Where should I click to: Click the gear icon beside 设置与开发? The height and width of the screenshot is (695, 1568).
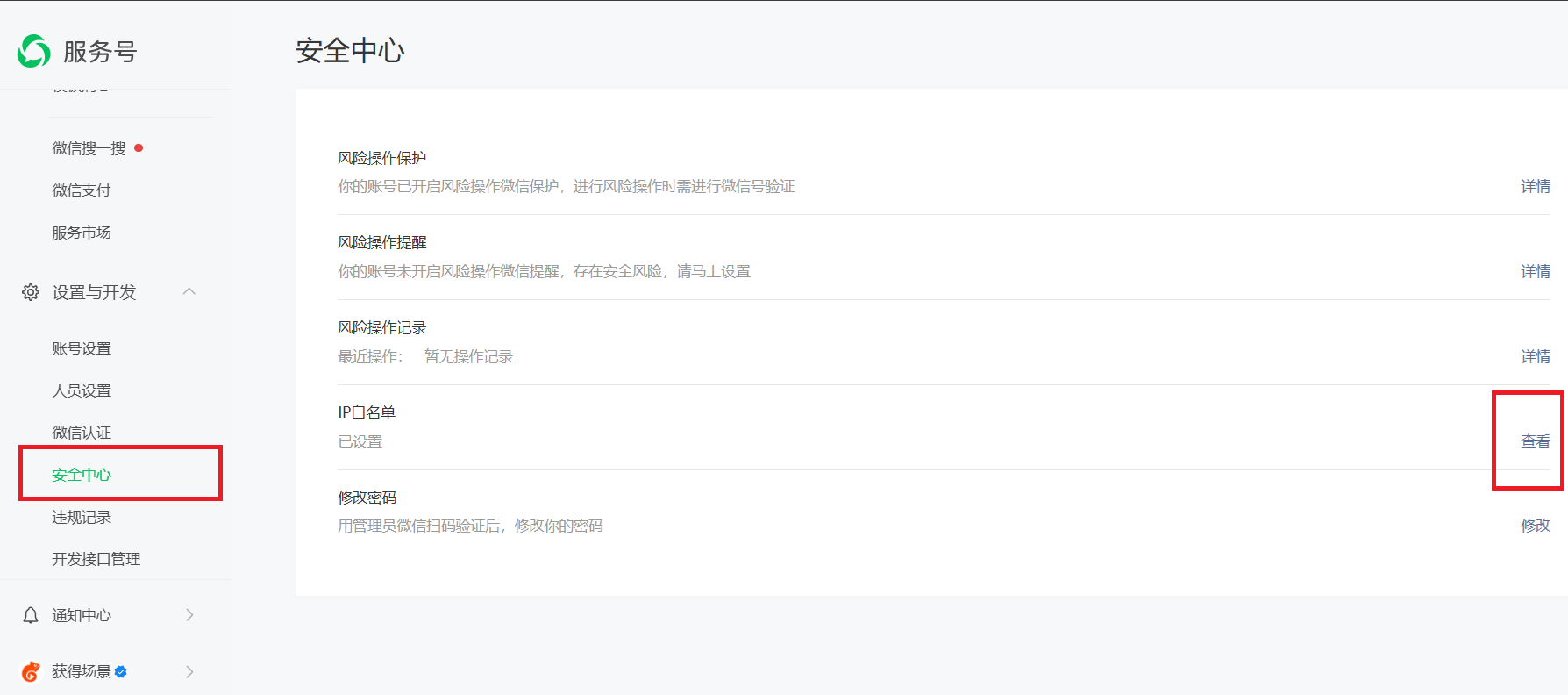coord(31,292)
